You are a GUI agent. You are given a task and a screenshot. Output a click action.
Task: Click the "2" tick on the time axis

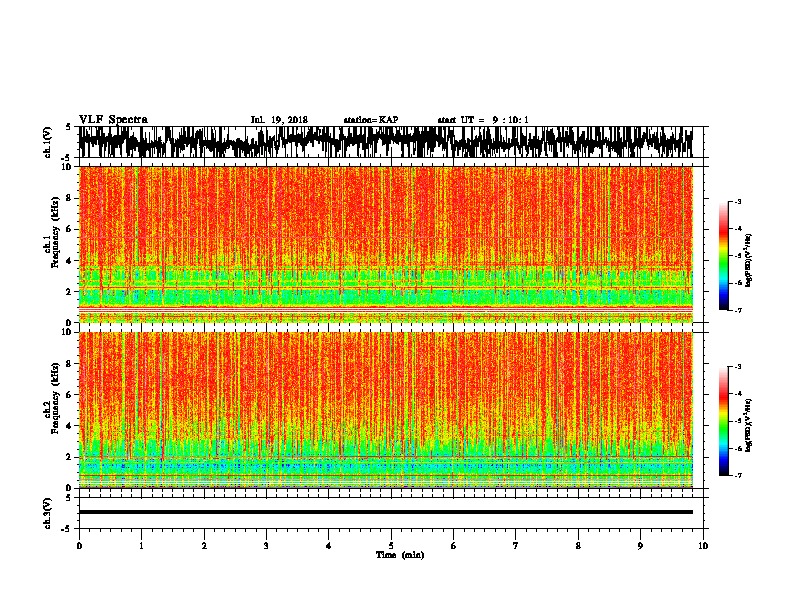coord(204,546)
